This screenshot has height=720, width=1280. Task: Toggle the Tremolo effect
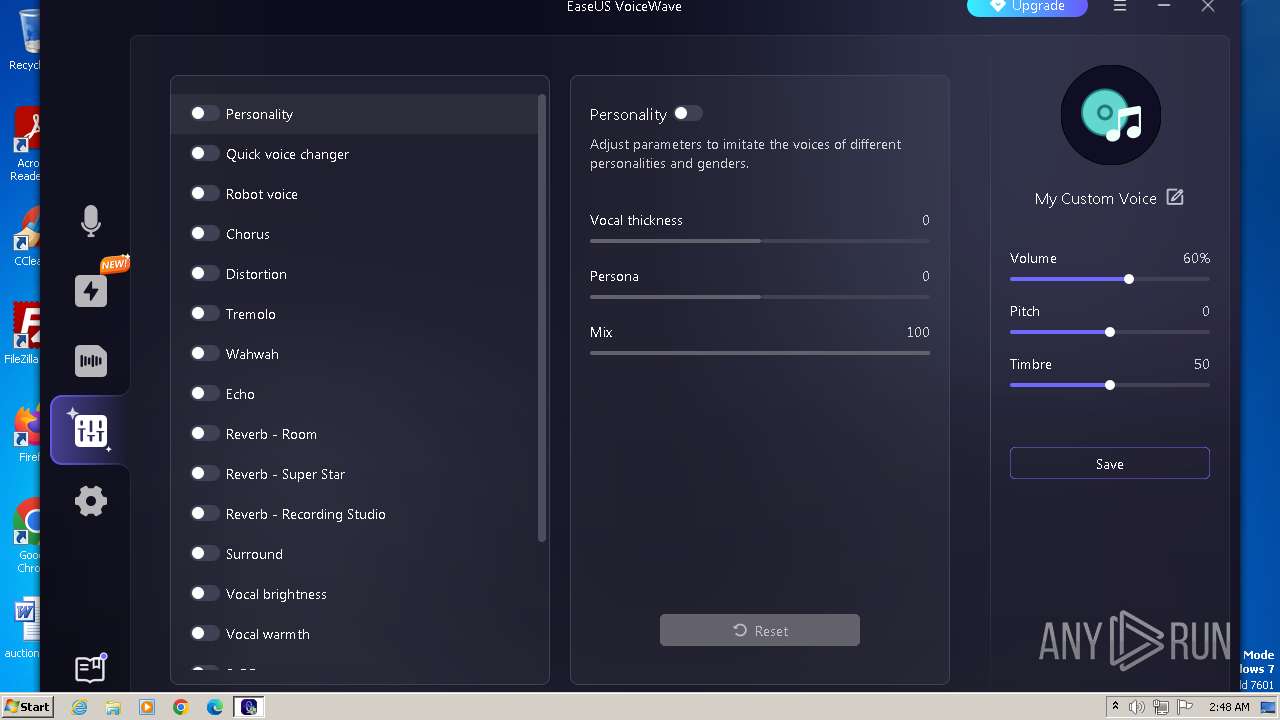click(x=205, y=314)
